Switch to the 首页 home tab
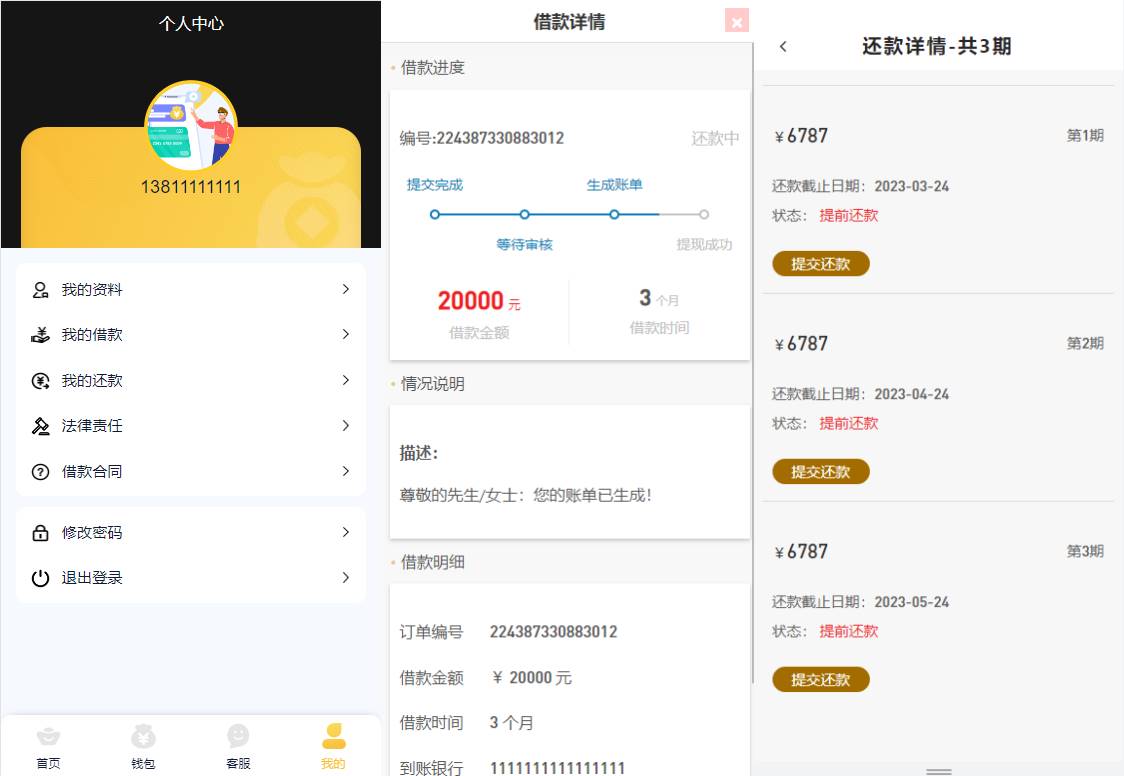 click(x=48, y=746)
